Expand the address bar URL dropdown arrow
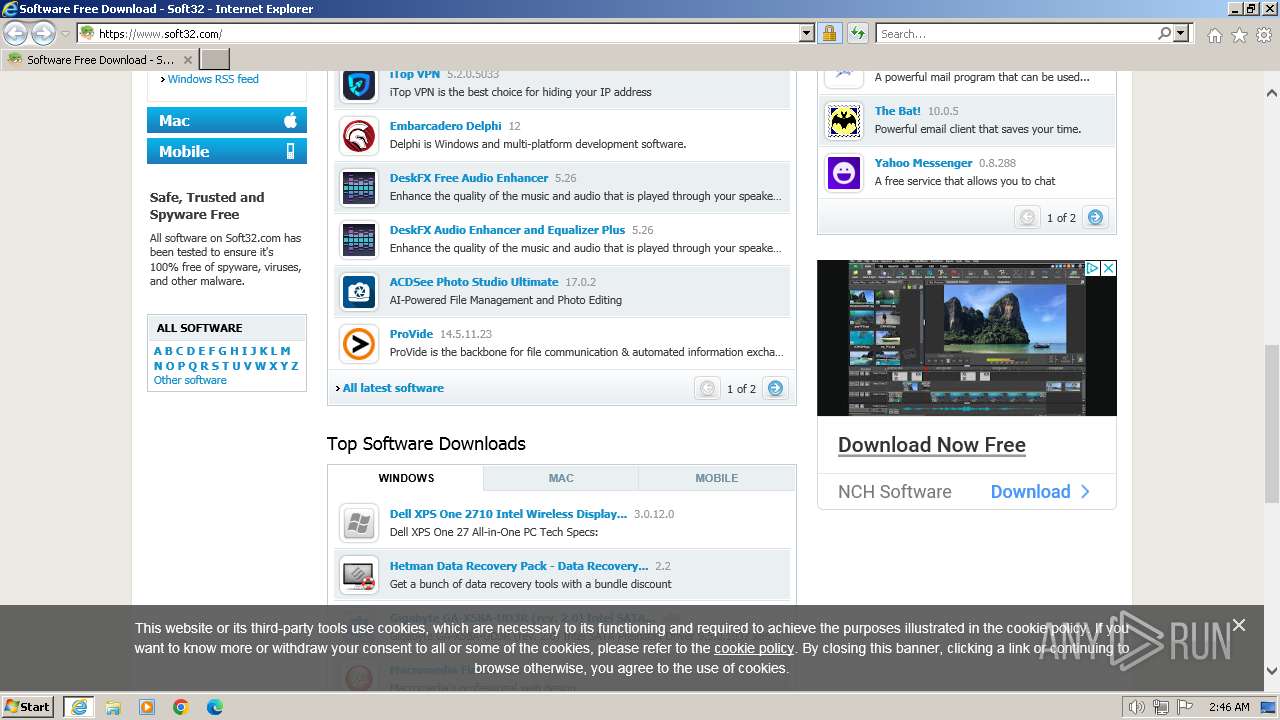Viewport: 1280px width, 720px height. click(x=807, y=33)
